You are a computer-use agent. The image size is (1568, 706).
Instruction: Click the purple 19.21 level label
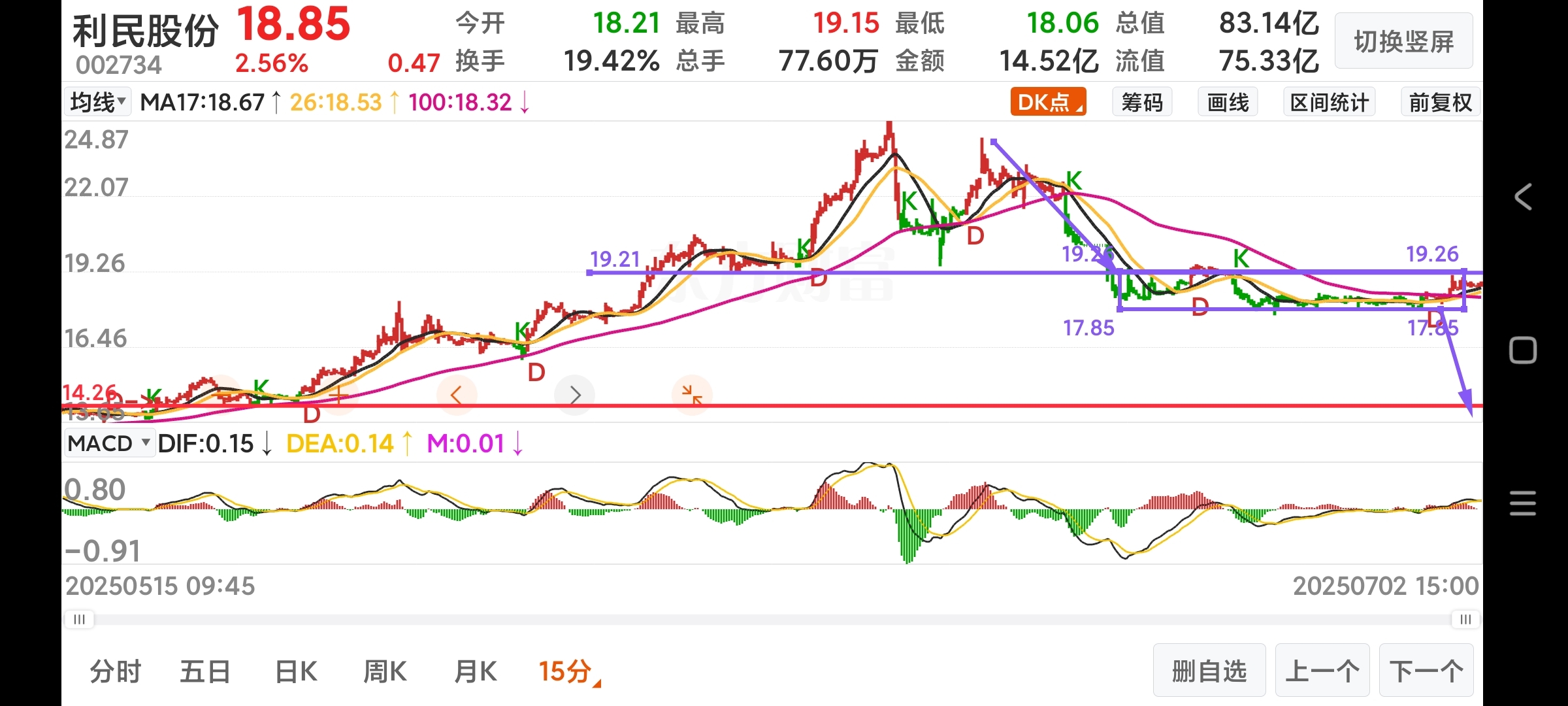pos(615,259)
